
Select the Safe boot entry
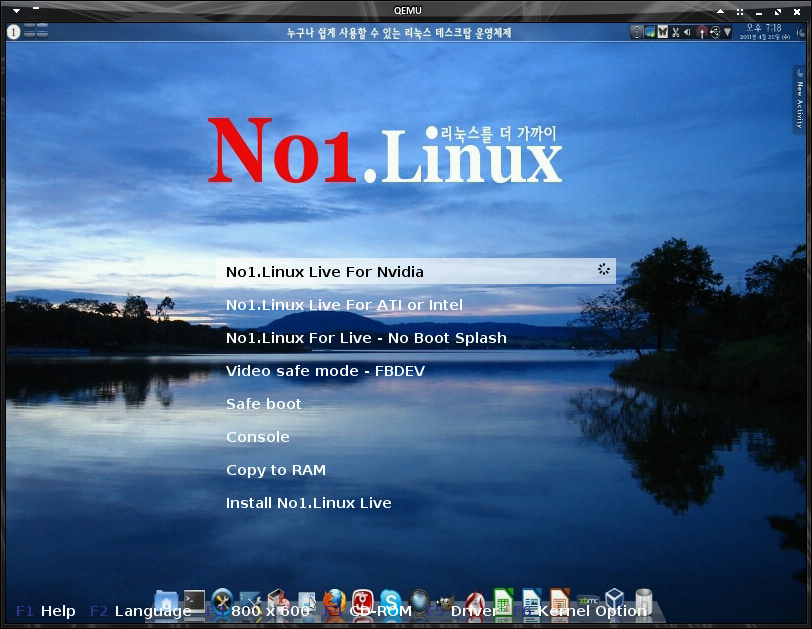point(264,404)
